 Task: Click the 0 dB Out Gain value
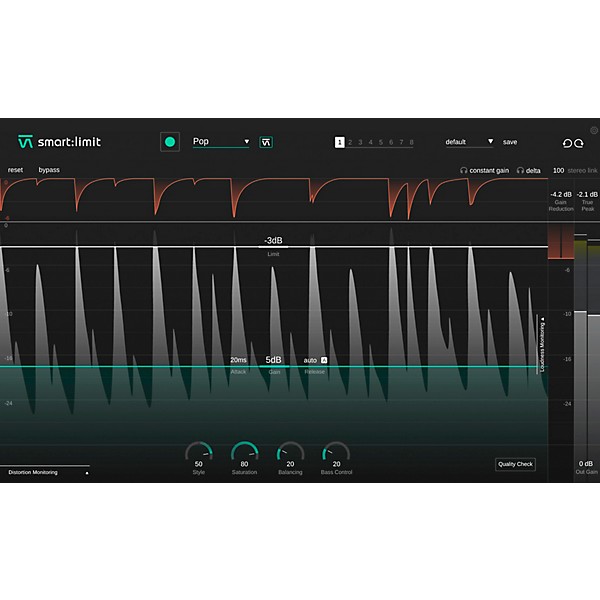[x=586, y=464]
